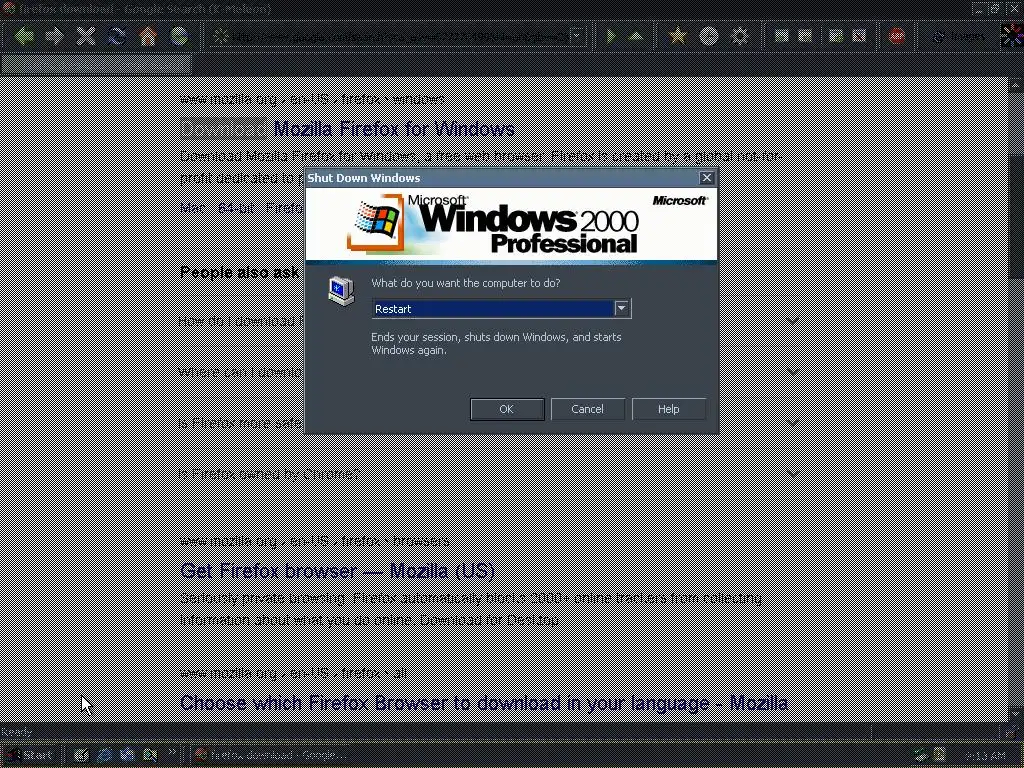The image size is (1024, 768).
Task: Open 'Download Mozilla Firefox for Windows' result link
Action: point(347,129)
